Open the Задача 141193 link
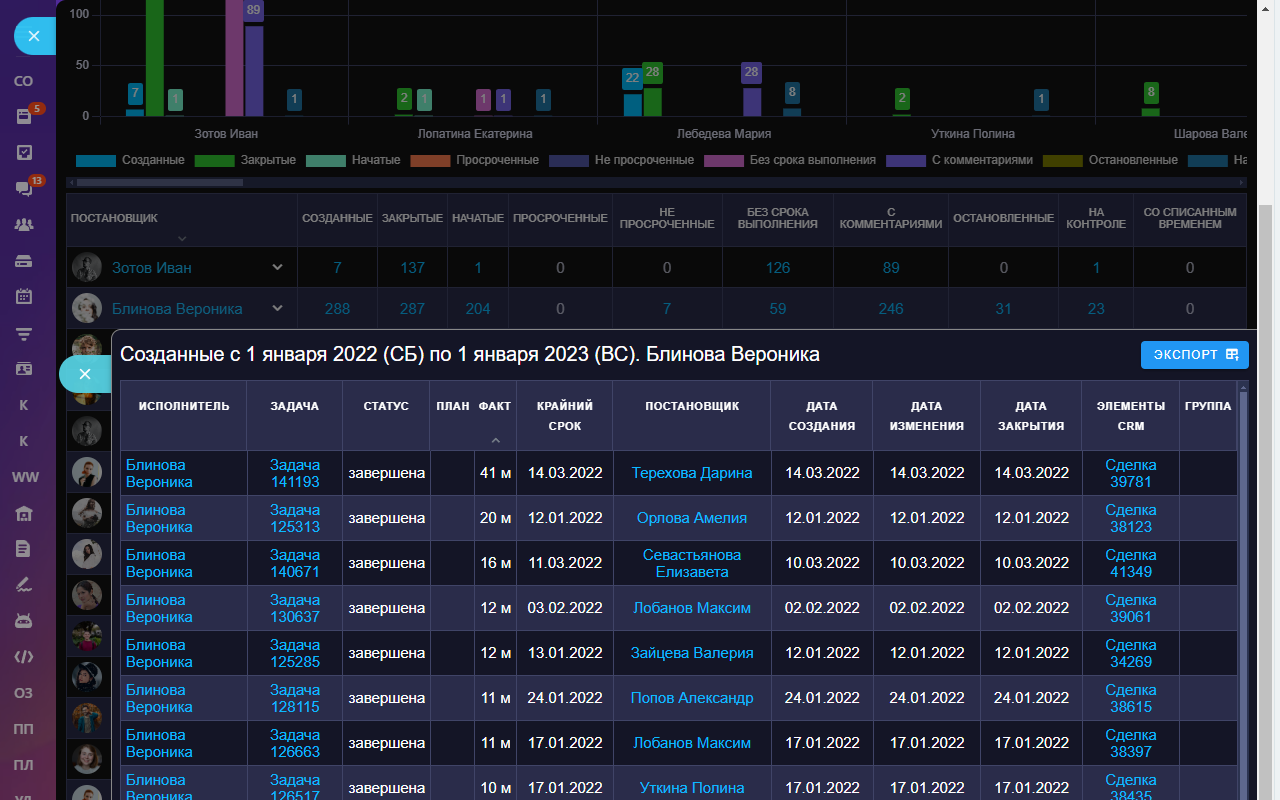Viewport: 1280px width, 800px height. coord(295,473)
